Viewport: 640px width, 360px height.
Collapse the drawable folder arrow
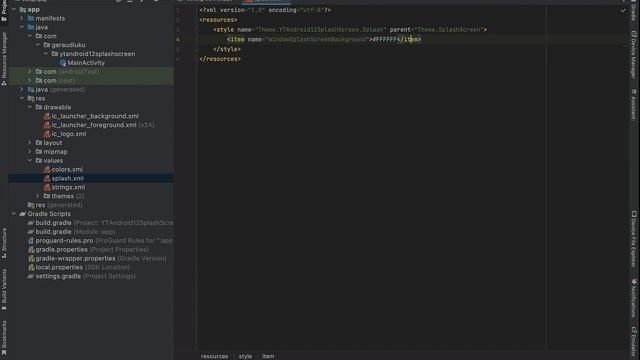tap(30, 107)
